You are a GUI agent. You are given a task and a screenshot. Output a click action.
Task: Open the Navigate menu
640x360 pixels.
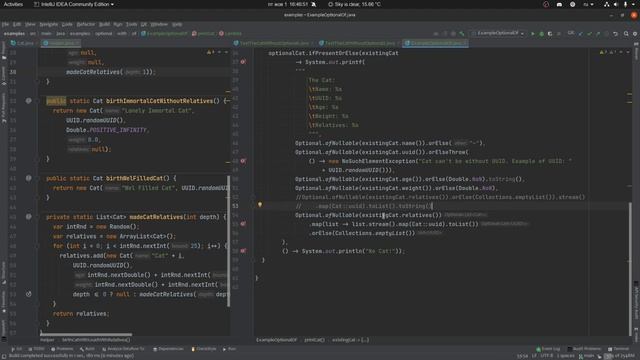[49, 24]
